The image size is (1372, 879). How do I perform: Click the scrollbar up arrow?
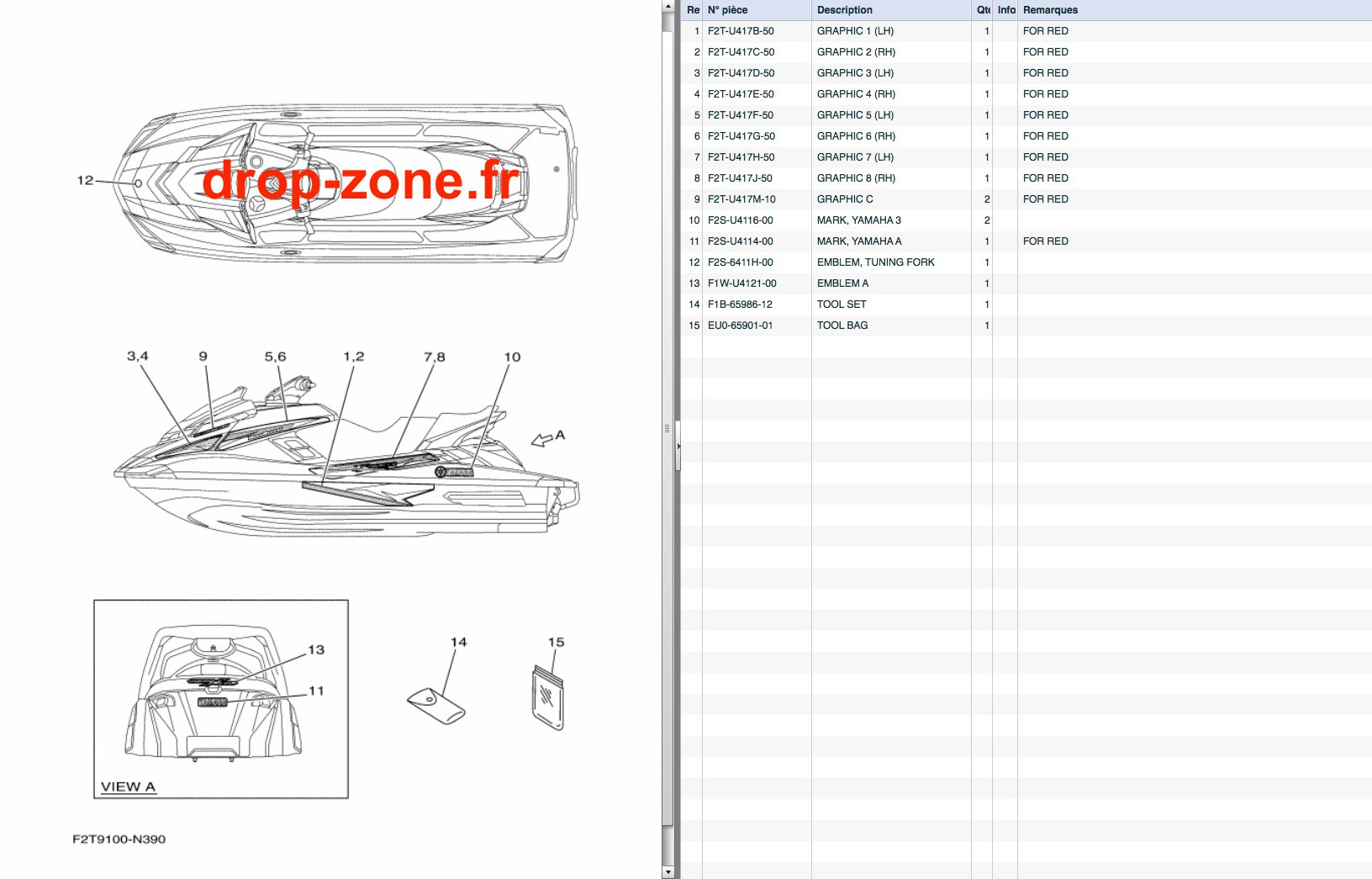(668, 6)
